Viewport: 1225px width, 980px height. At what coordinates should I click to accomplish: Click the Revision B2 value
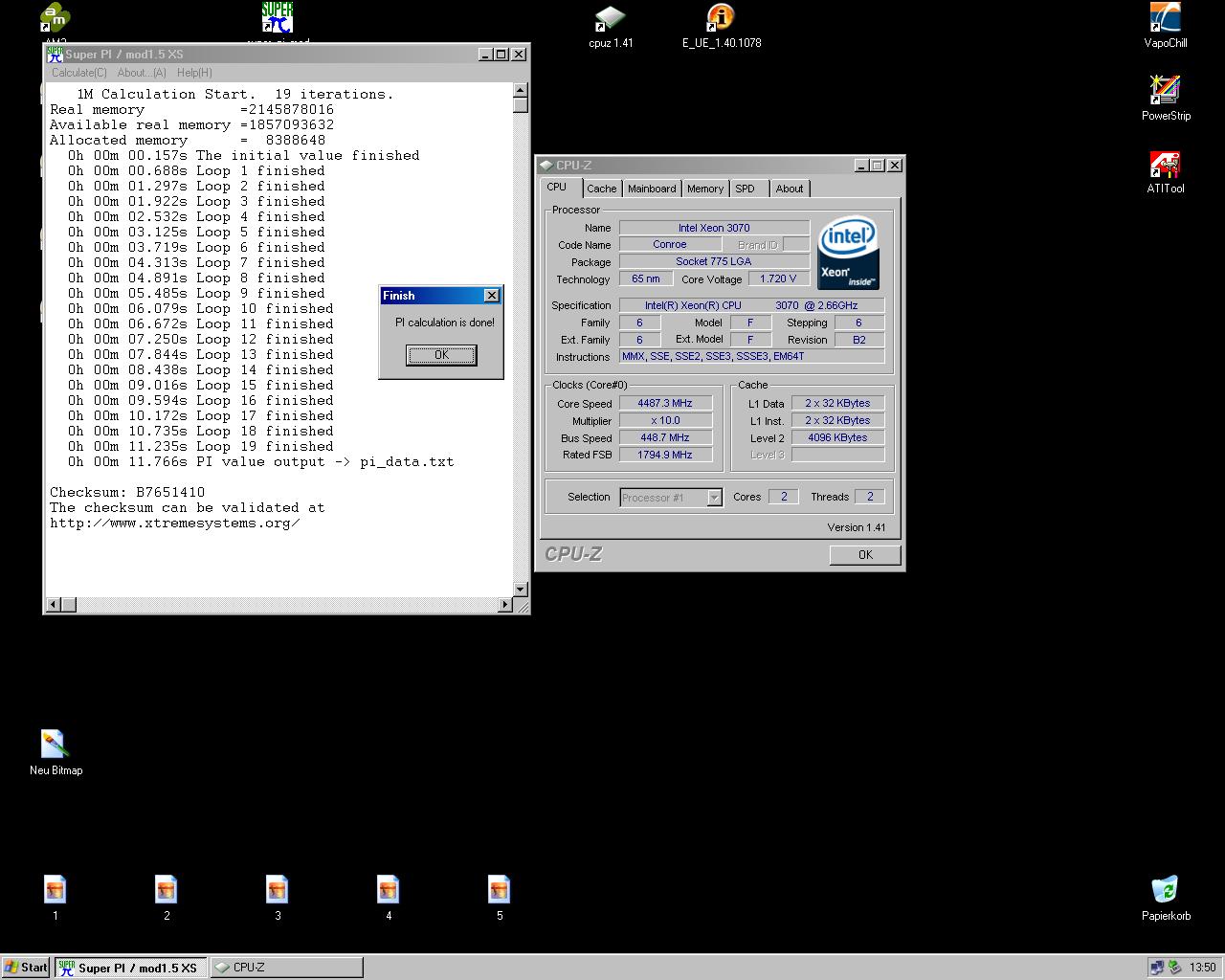pyautogui.click(x=858, y=340)
